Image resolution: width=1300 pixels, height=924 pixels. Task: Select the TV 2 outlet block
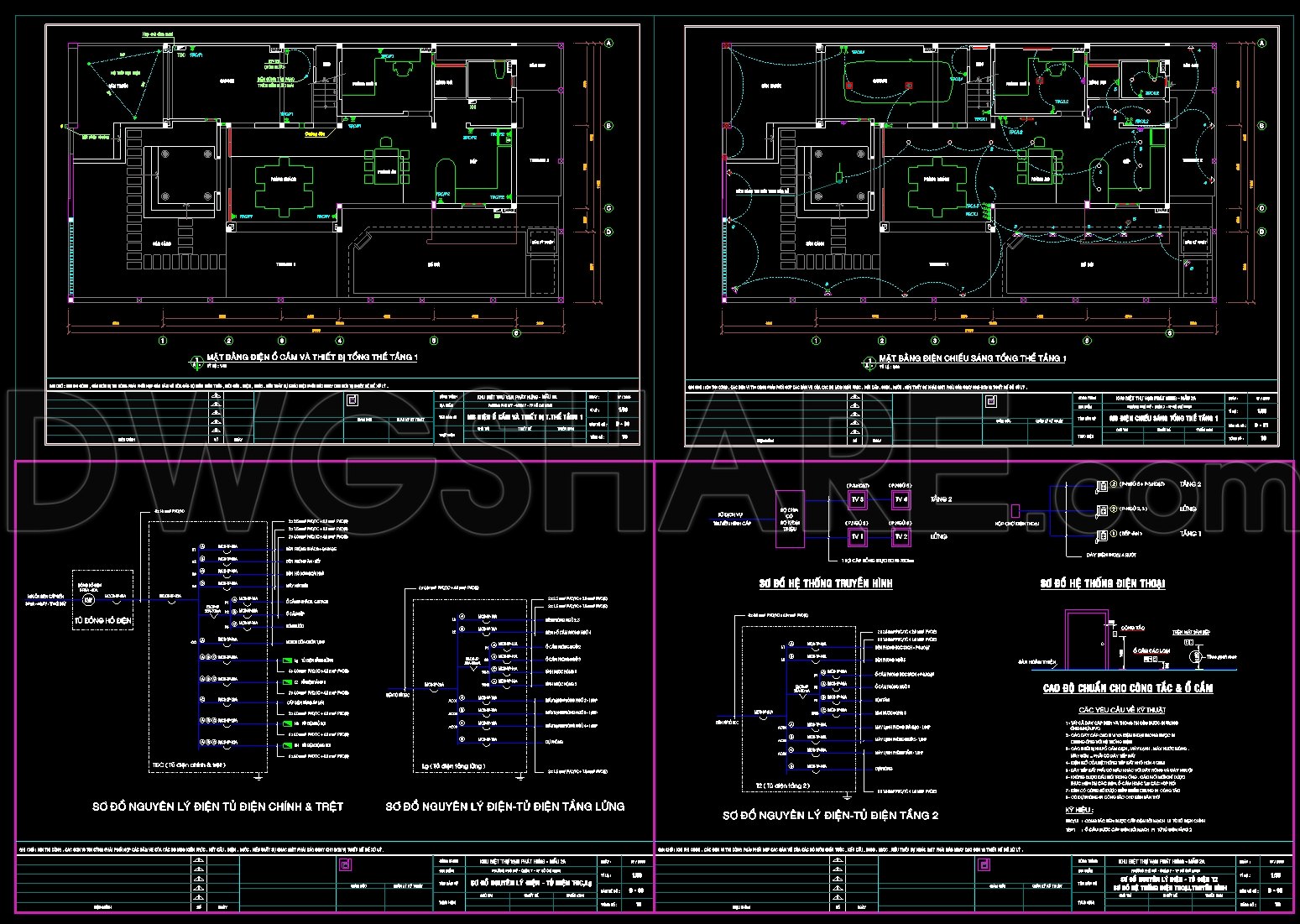click(901, 535)
